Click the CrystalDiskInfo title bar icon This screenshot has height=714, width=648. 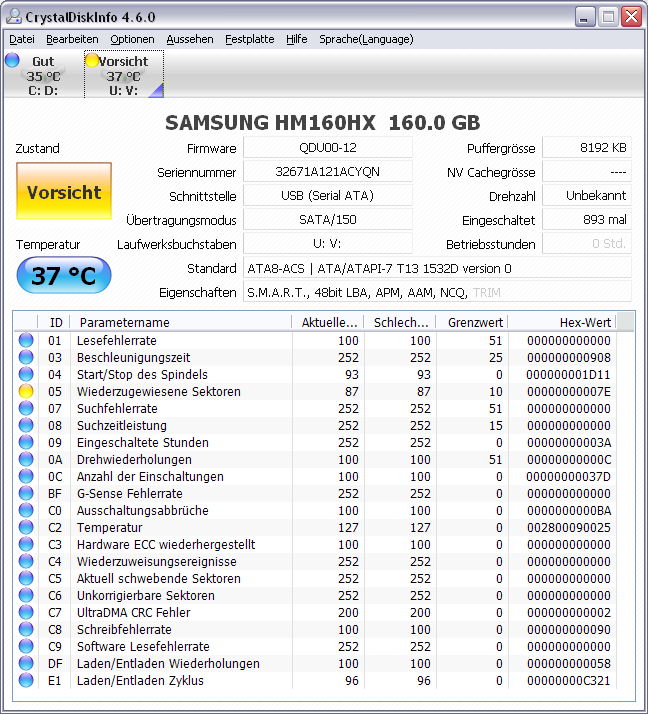14,16
